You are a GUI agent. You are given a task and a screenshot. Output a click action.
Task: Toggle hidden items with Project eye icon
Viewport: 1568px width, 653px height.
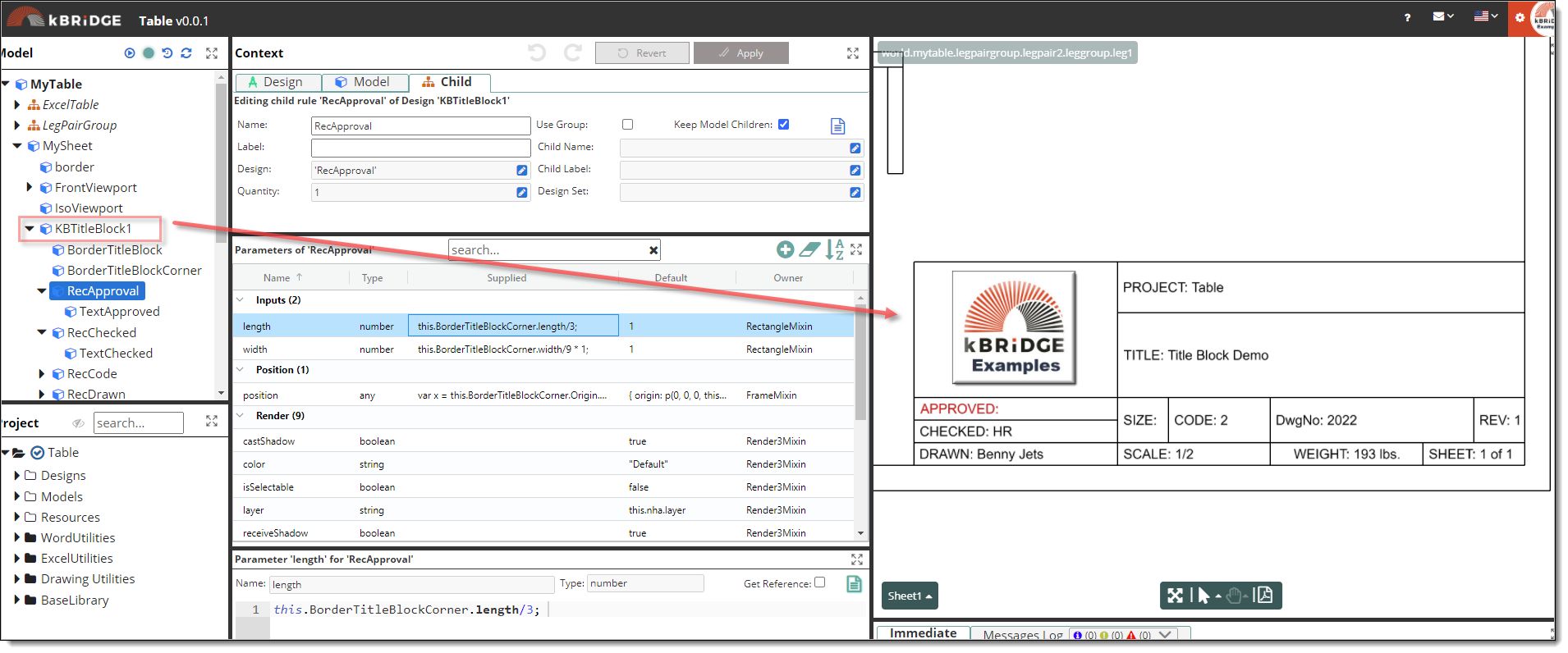(78, 423)
